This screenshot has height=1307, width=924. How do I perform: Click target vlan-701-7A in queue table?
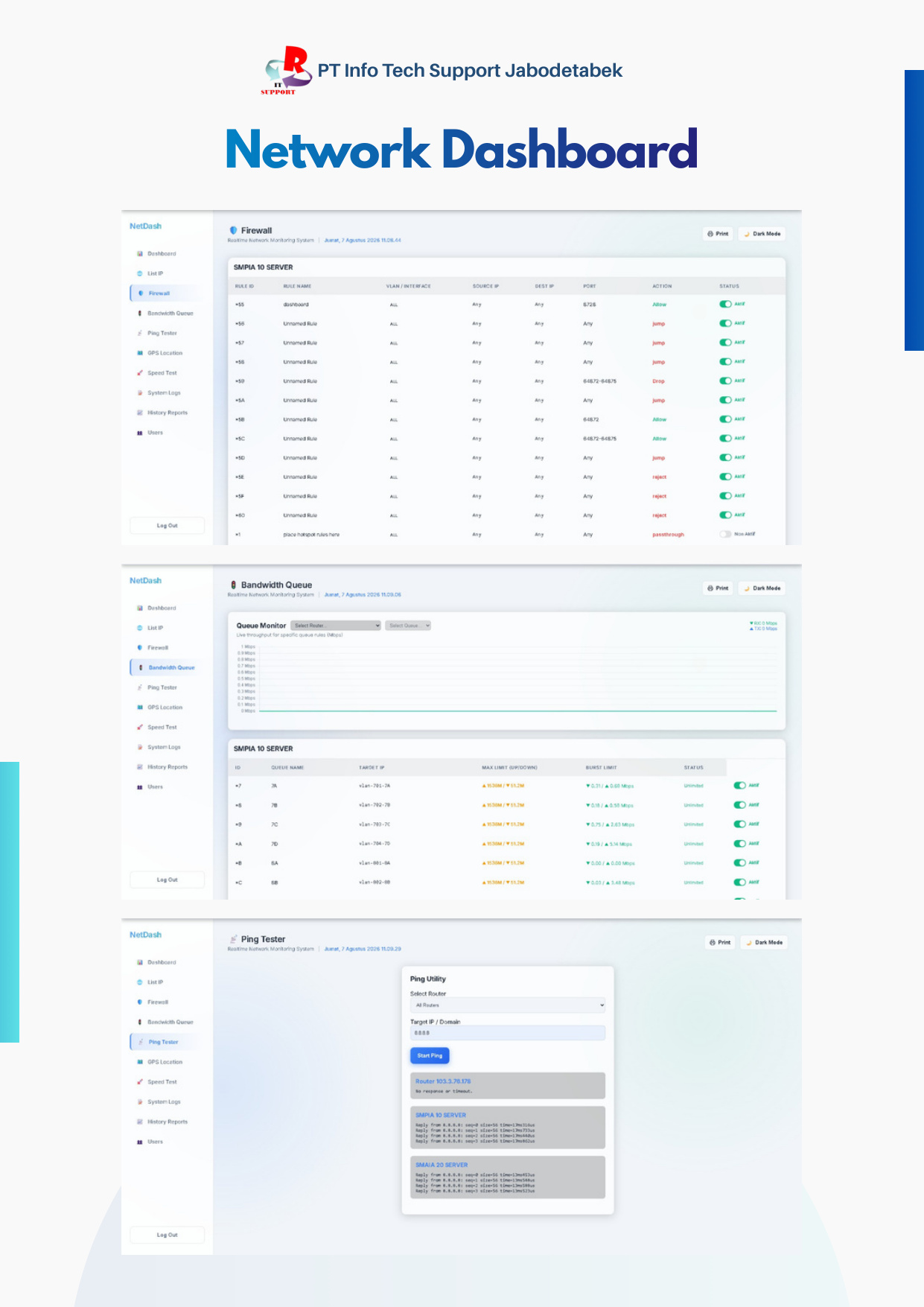pos(375,786)
